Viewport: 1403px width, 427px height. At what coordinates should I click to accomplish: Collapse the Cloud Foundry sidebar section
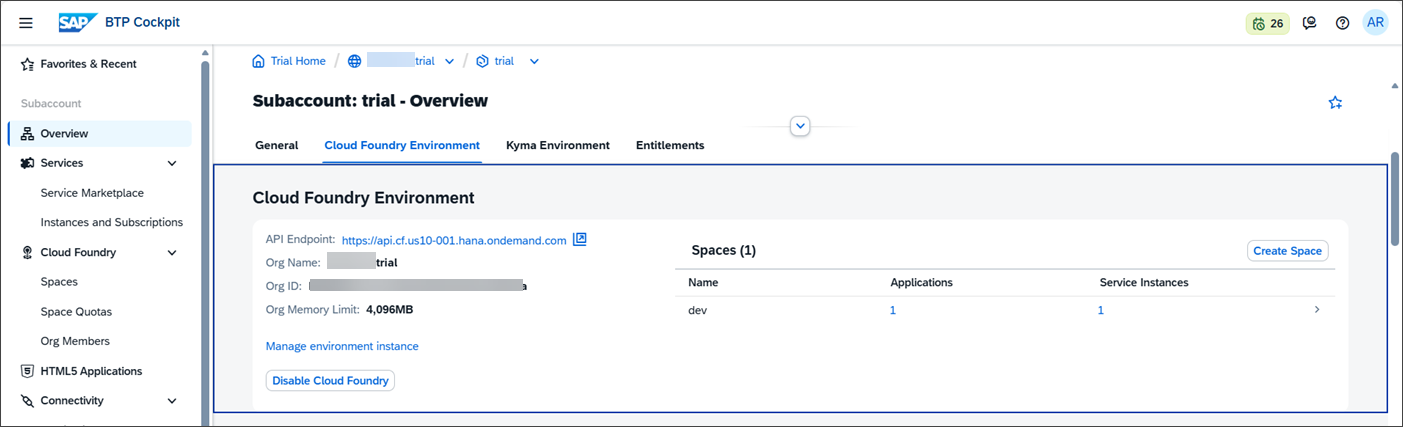[x=172, y=253]
